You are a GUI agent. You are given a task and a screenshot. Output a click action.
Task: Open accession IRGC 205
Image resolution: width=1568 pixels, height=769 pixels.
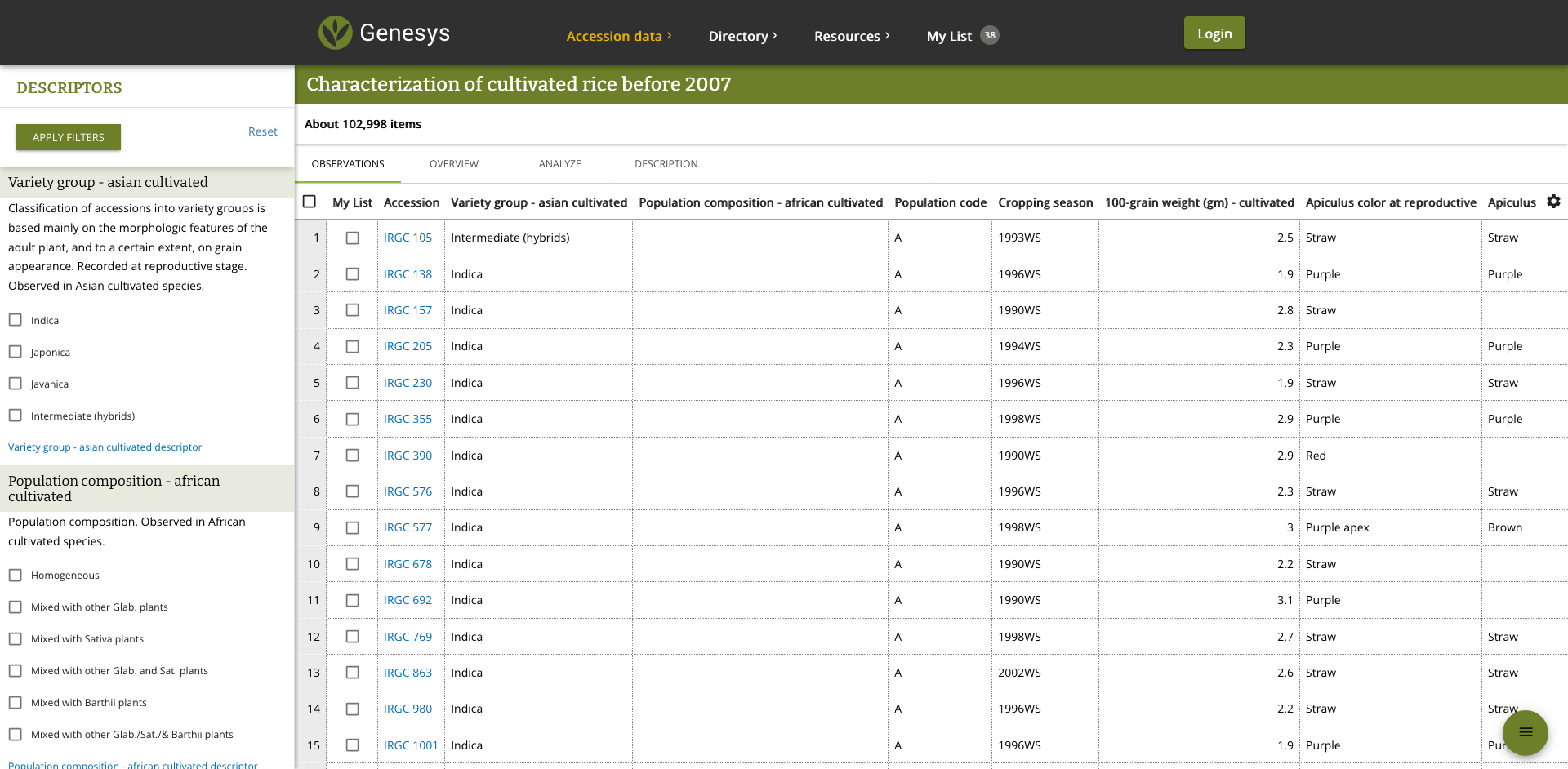pyautogui.click(x=408, y=346)
